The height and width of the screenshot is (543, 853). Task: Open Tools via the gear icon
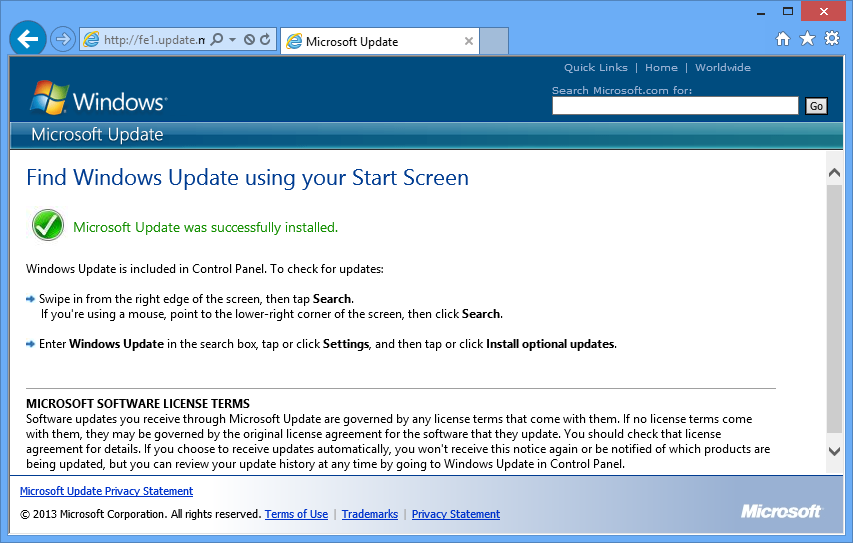coord(832,38)
